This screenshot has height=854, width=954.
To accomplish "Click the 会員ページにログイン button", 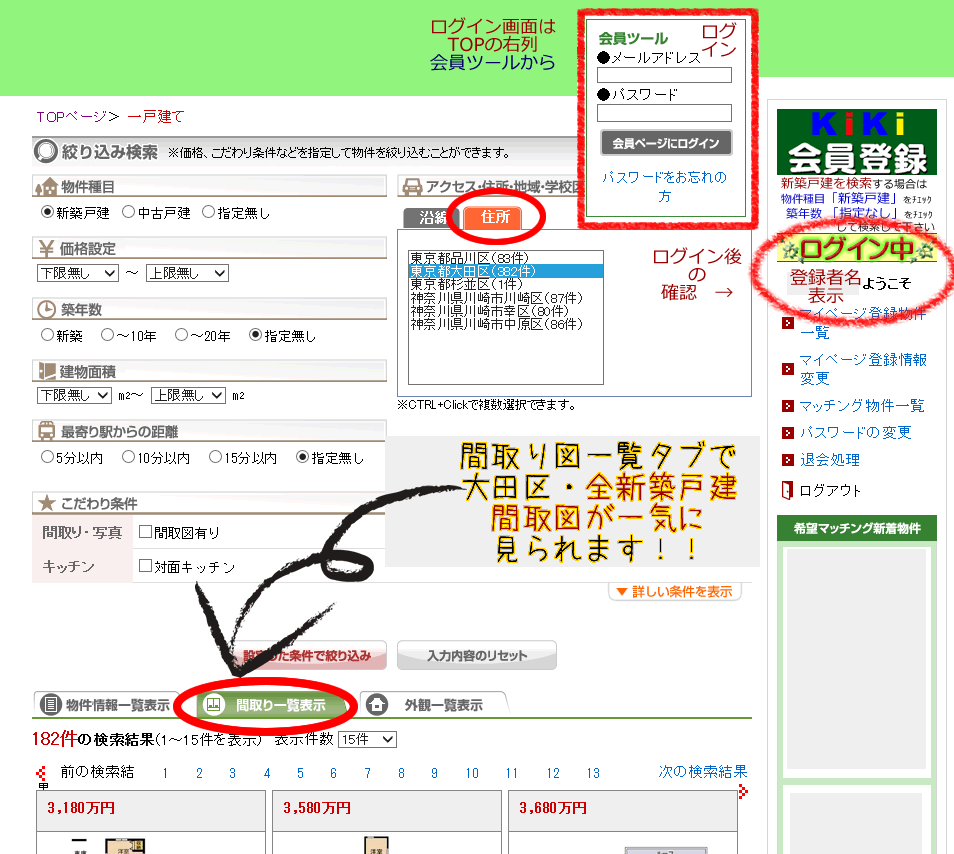I will pos(665,143).
